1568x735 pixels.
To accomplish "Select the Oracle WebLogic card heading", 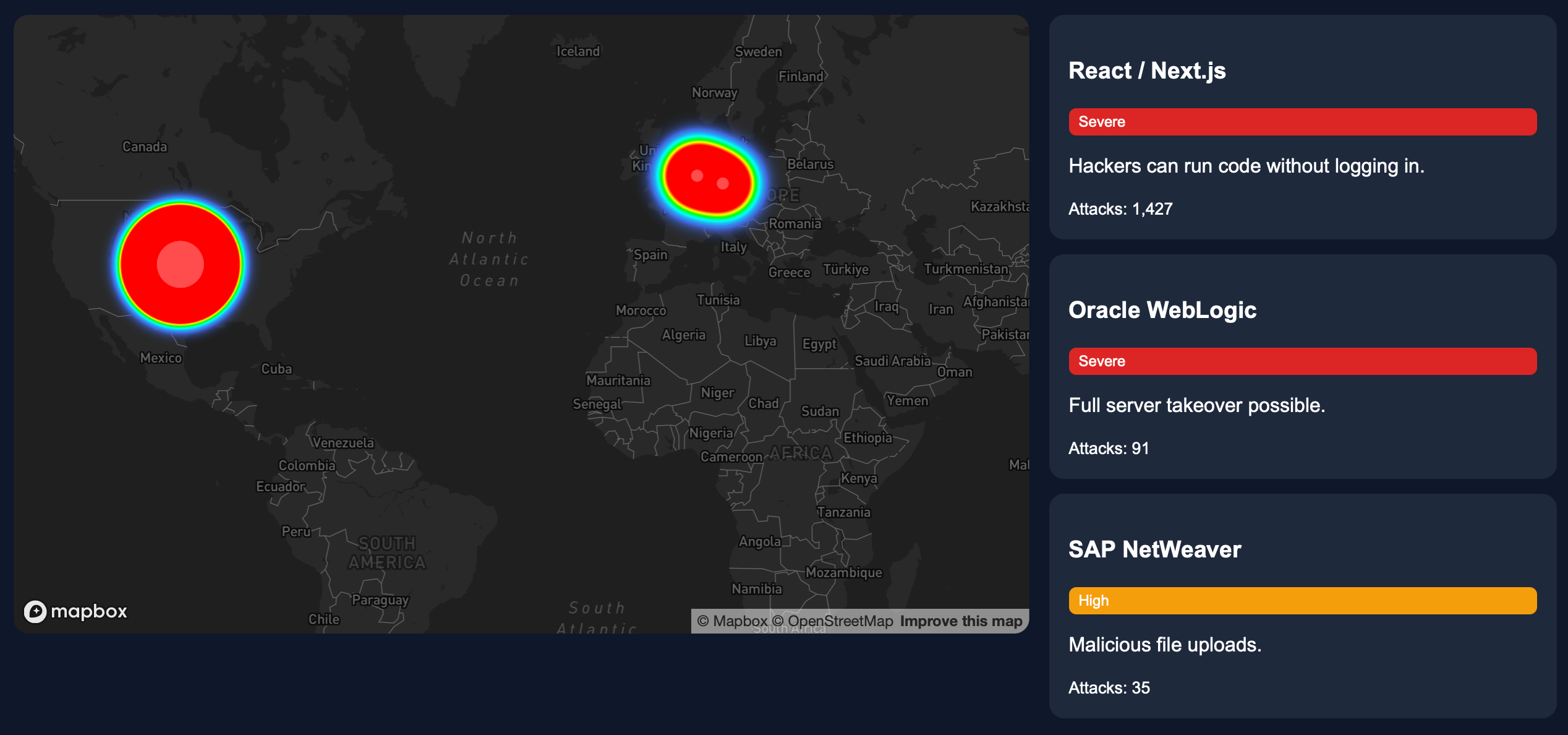I will coord(1162,310).
